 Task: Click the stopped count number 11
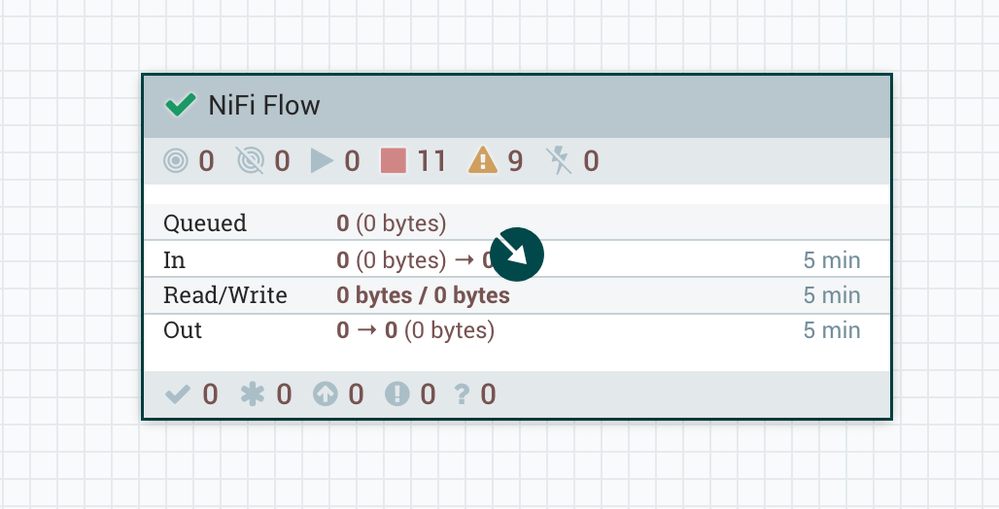[431, 161]
